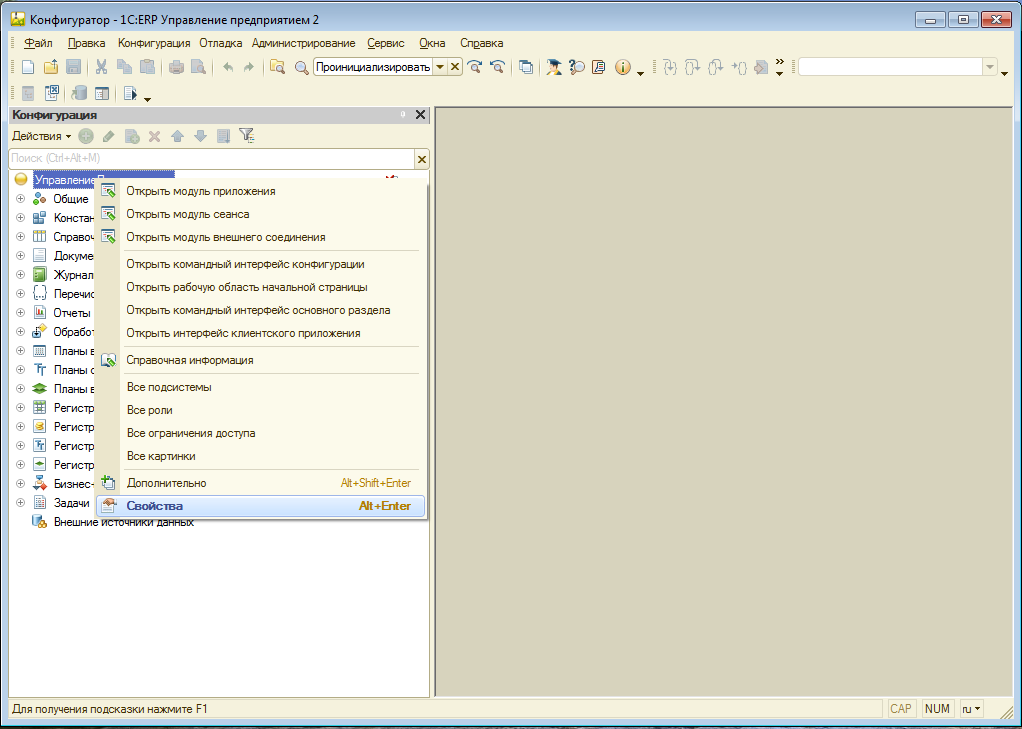Select 'Дополнительно' context menu item
This screenshot has width=1022, height=729.
pos(261,483)
